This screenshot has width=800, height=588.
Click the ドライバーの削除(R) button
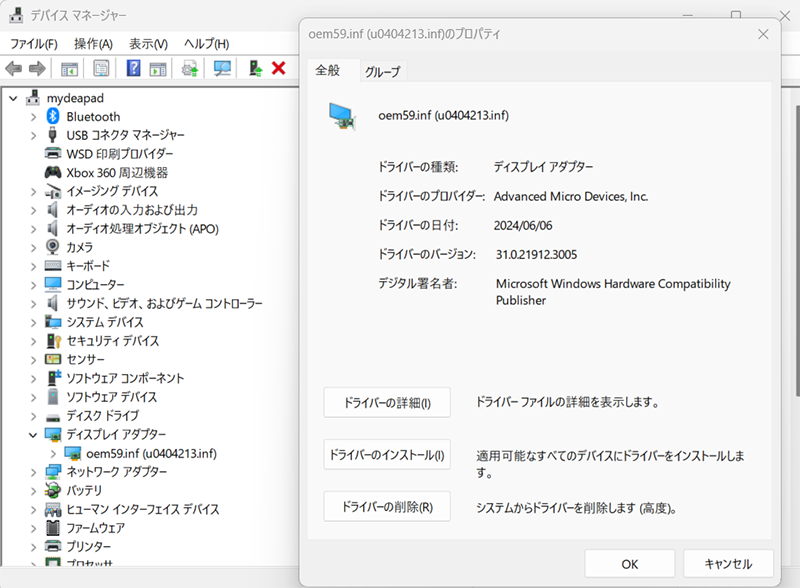[x=387, y=507]
